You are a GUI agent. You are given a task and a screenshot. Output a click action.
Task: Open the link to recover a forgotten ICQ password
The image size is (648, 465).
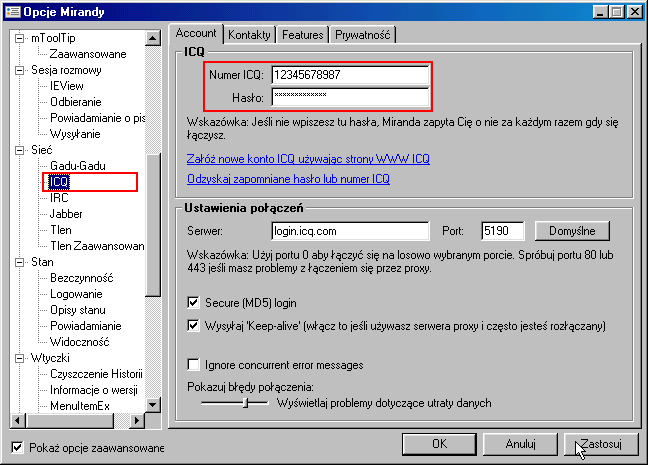tap(288, 179)
